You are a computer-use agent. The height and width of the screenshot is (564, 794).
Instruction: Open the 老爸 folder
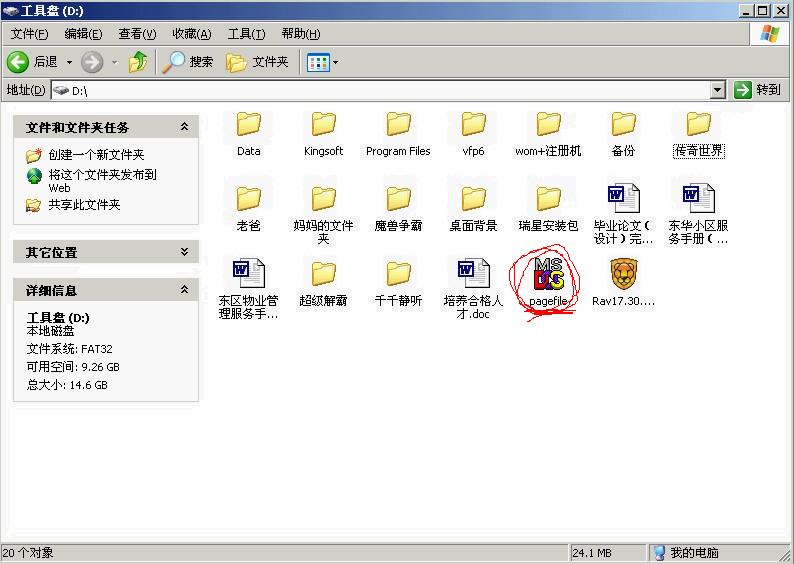pyautogui.click(x=248, y=209)
